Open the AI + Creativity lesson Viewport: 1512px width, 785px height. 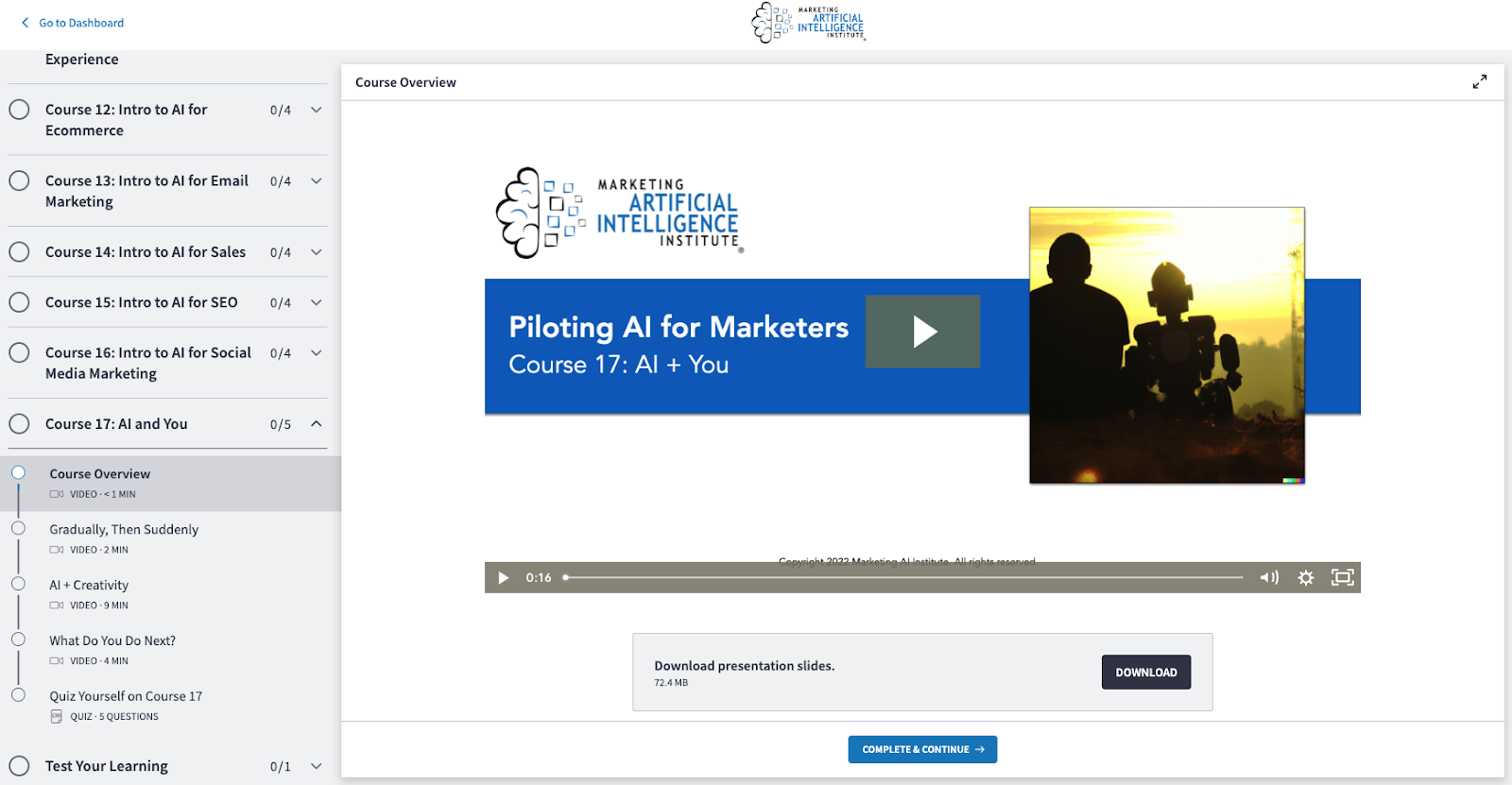point(89,586)
